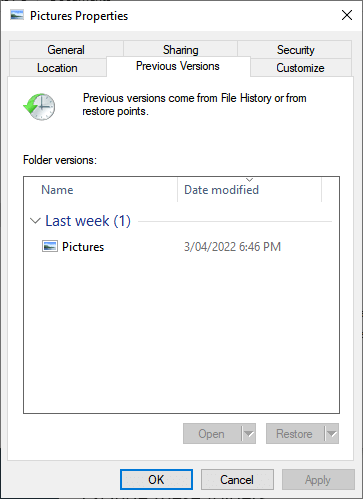The image size is (363, 499).
Task: Open the Open button dropdown arrow
Action: [249, 434]
